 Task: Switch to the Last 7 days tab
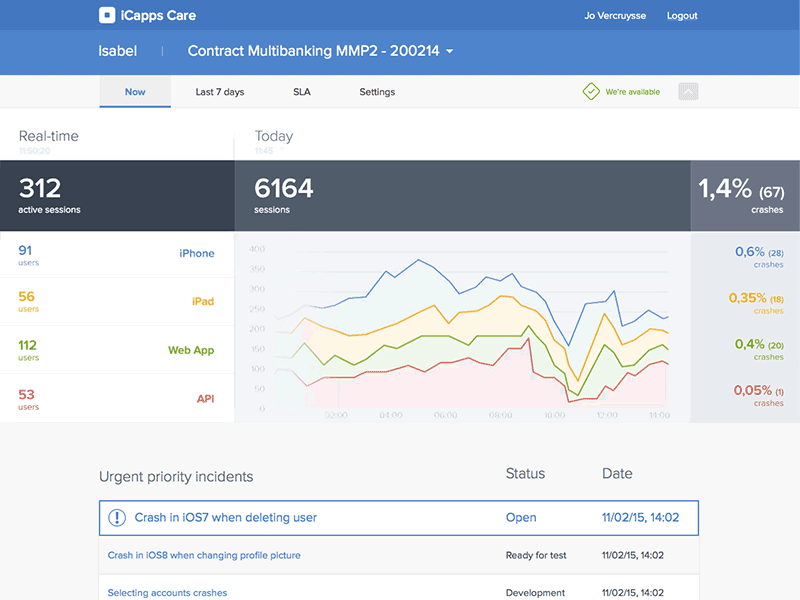tap(219, 91)
